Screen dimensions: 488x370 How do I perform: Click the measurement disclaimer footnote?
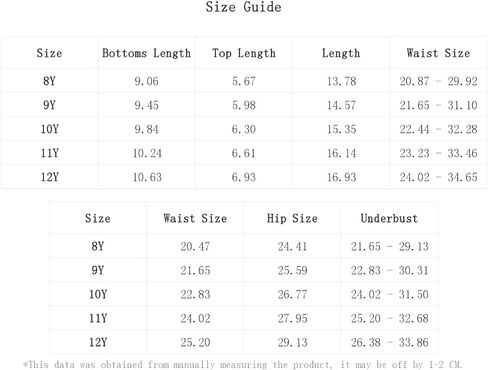(x=243, y=364)
